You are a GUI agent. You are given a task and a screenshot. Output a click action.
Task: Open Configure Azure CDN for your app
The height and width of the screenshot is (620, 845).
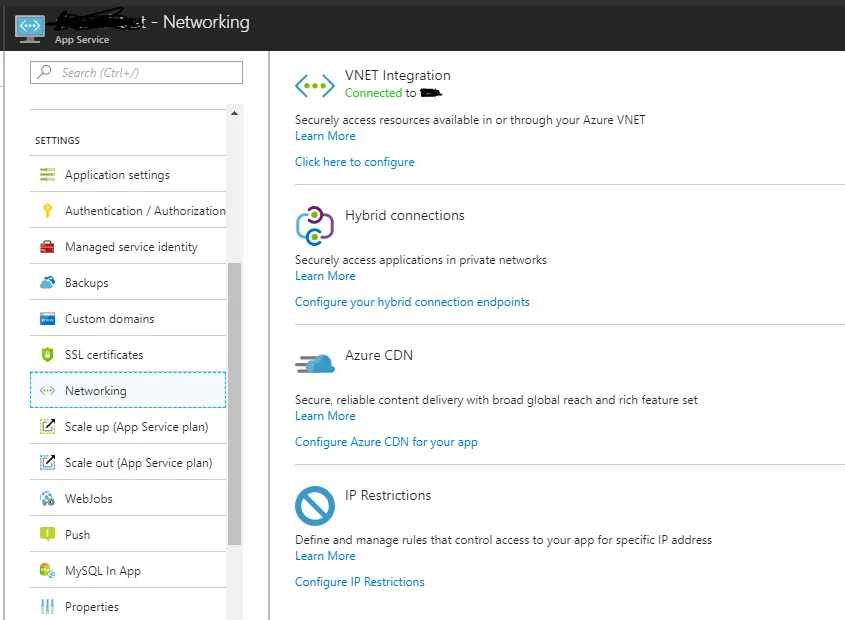click(x=386, y=442)
